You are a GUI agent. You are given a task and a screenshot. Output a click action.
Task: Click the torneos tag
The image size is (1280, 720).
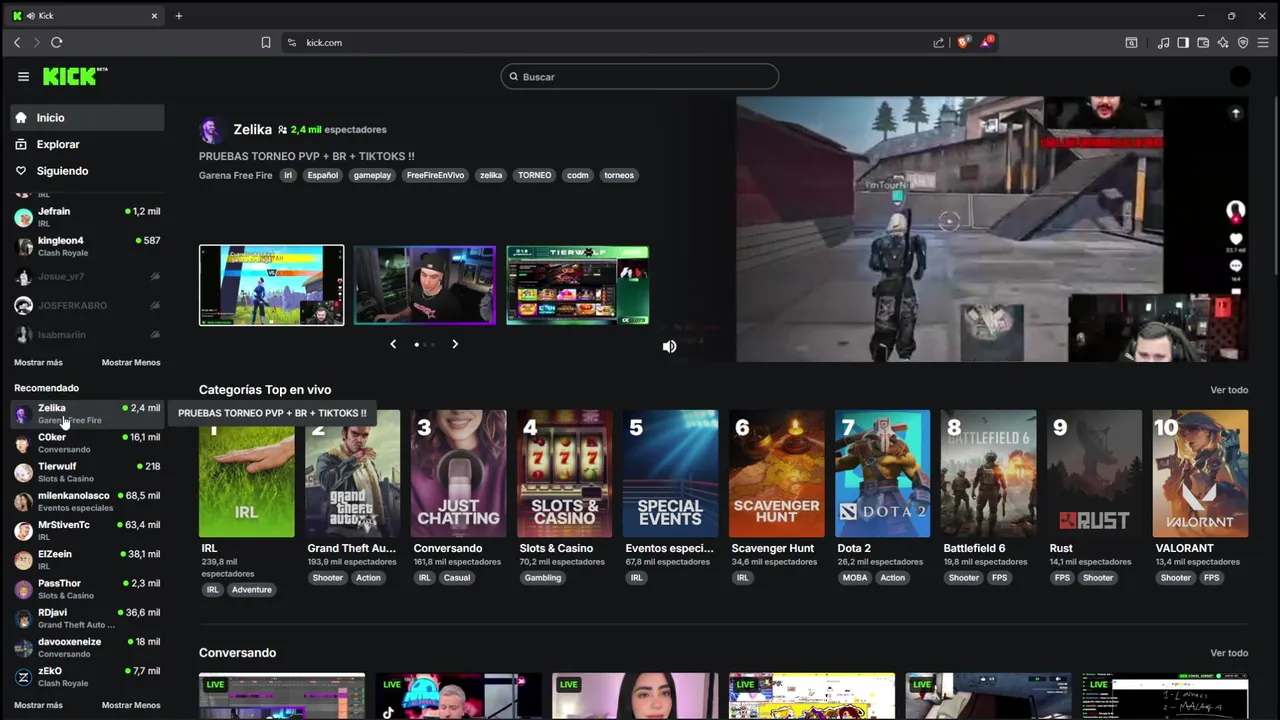point(619,175)
